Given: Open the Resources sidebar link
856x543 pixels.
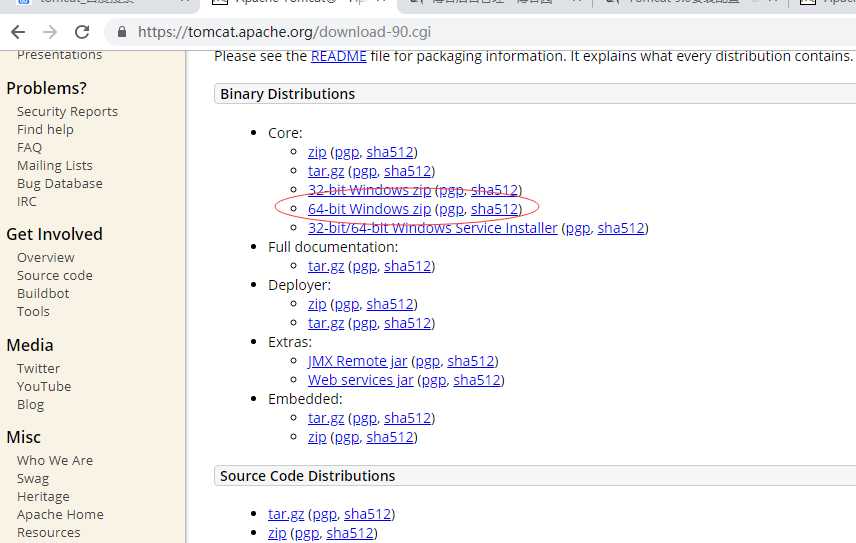Looking at the screenshot, I should (x=49, y=533).
